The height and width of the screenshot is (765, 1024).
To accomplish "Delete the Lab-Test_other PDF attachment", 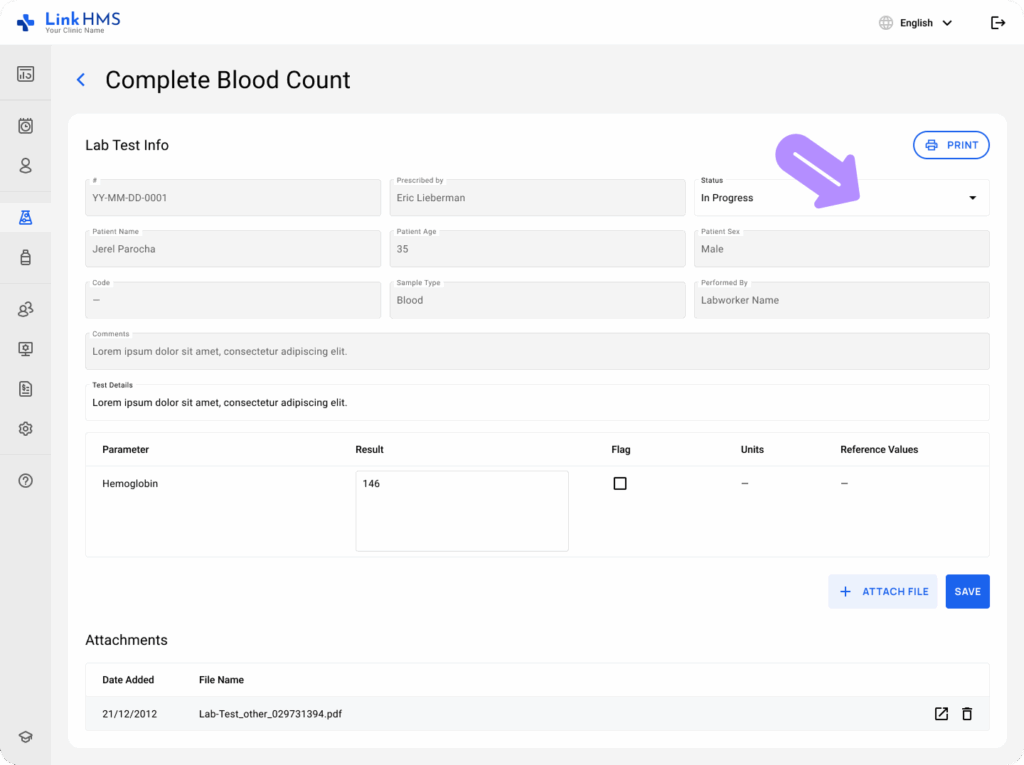I will 967,713.
